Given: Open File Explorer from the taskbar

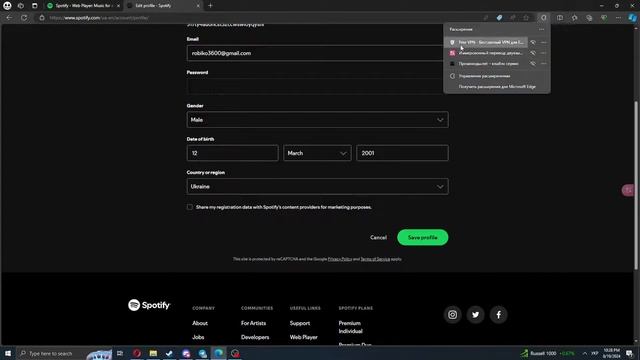Looking at the screenshot, I should 153,353.
